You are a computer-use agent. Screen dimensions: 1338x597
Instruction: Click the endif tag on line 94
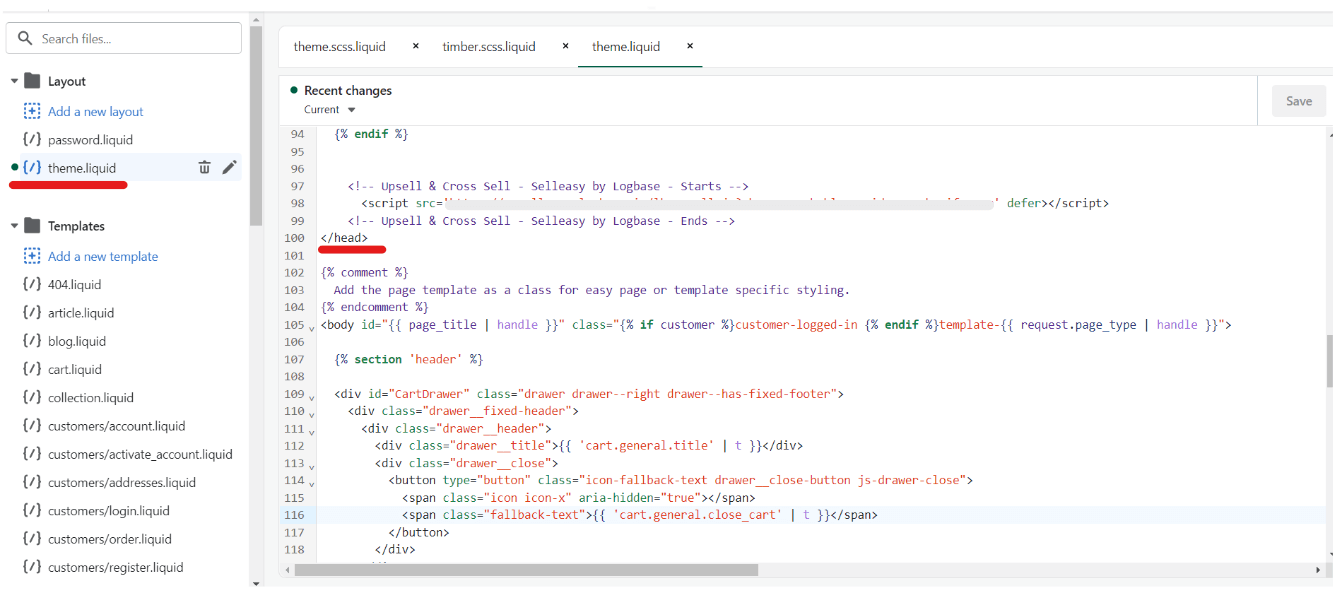[371, 134]
